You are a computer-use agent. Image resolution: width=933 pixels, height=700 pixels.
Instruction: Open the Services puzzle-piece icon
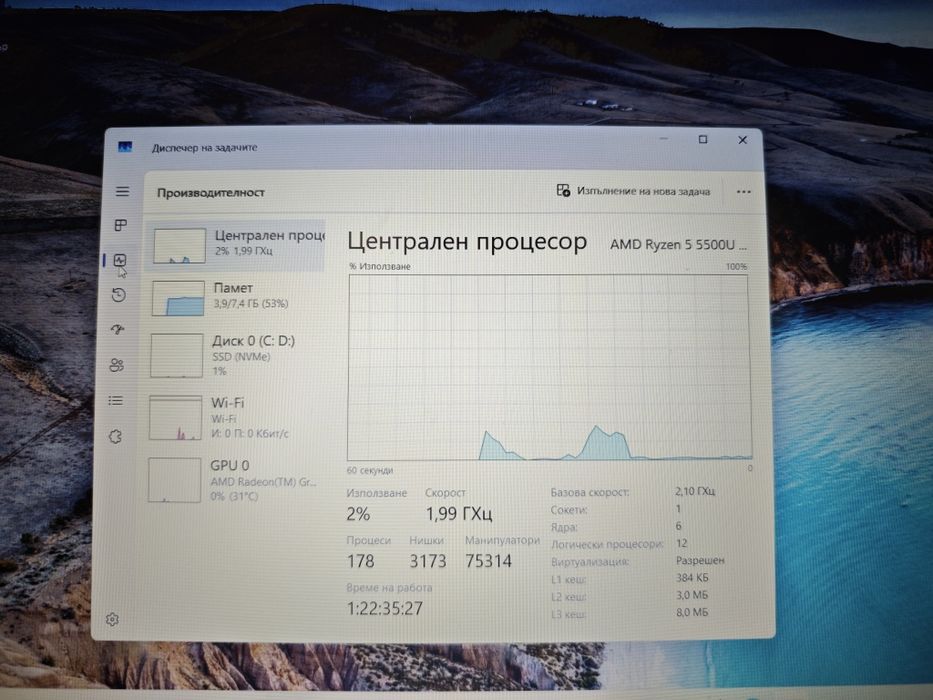tap(115, 436)
